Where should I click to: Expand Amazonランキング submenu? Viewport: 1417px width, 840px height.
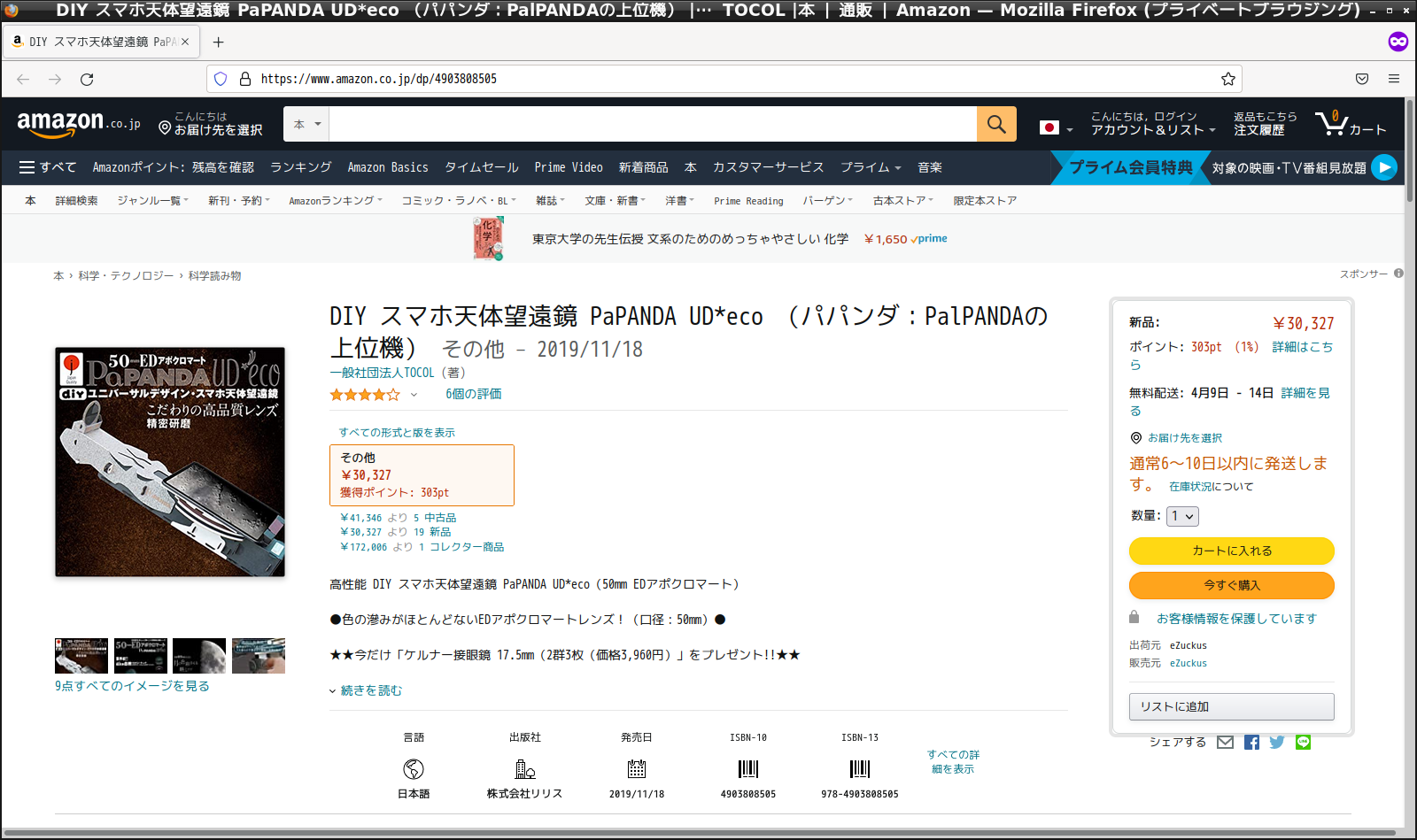[335, 201]
